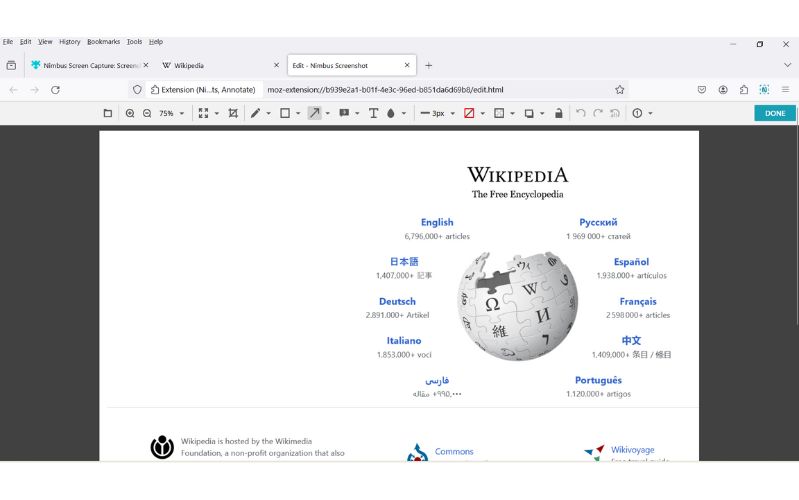Open the Firefox application menu
The height and width of the screenshot is (500, 799).
785,90
